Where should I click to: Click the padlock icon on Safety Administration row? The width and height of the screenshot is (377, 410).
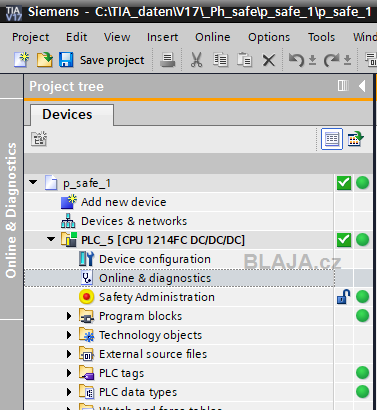344,297
